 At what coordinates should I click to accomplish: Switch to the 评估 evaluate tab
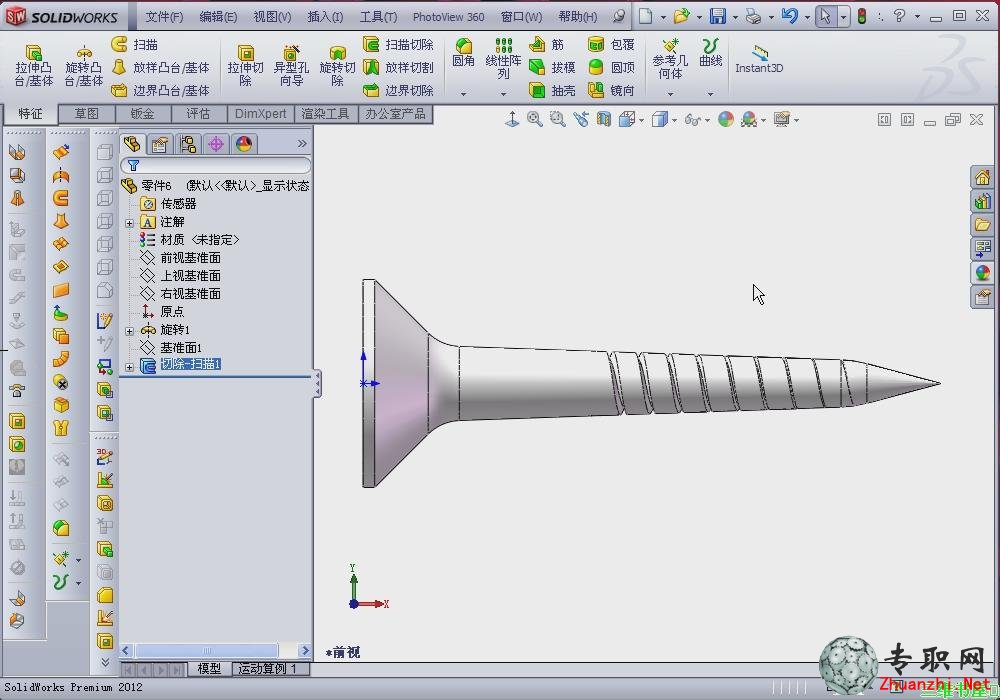tap(198, 114)
